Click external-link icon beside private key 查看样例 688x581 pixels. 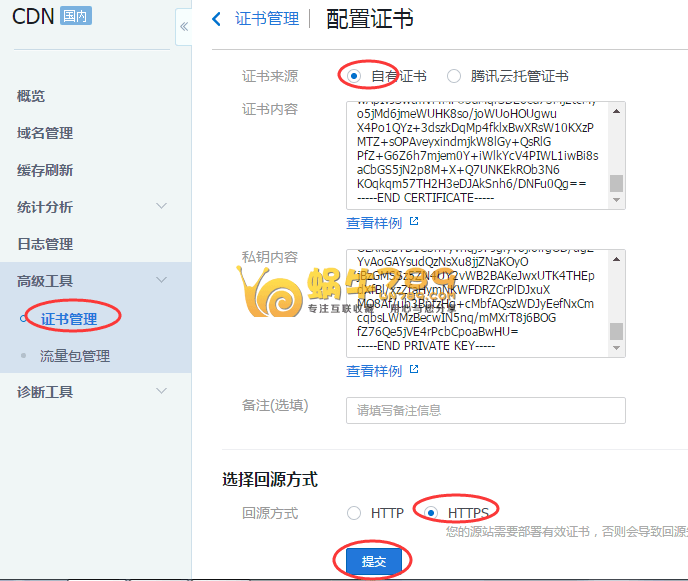[414, 369]
